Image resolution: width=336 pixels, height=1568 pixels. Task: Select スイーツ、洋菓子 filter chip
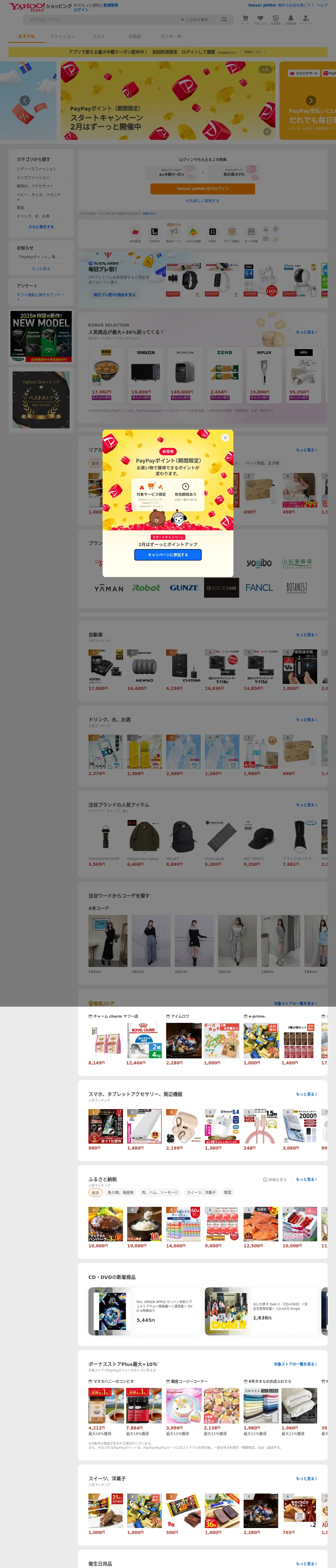click(201, 1192)
